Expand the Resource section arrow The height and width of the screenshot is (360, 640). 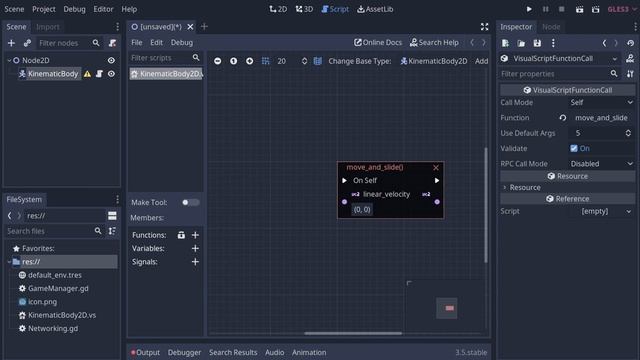coord(505,188)
